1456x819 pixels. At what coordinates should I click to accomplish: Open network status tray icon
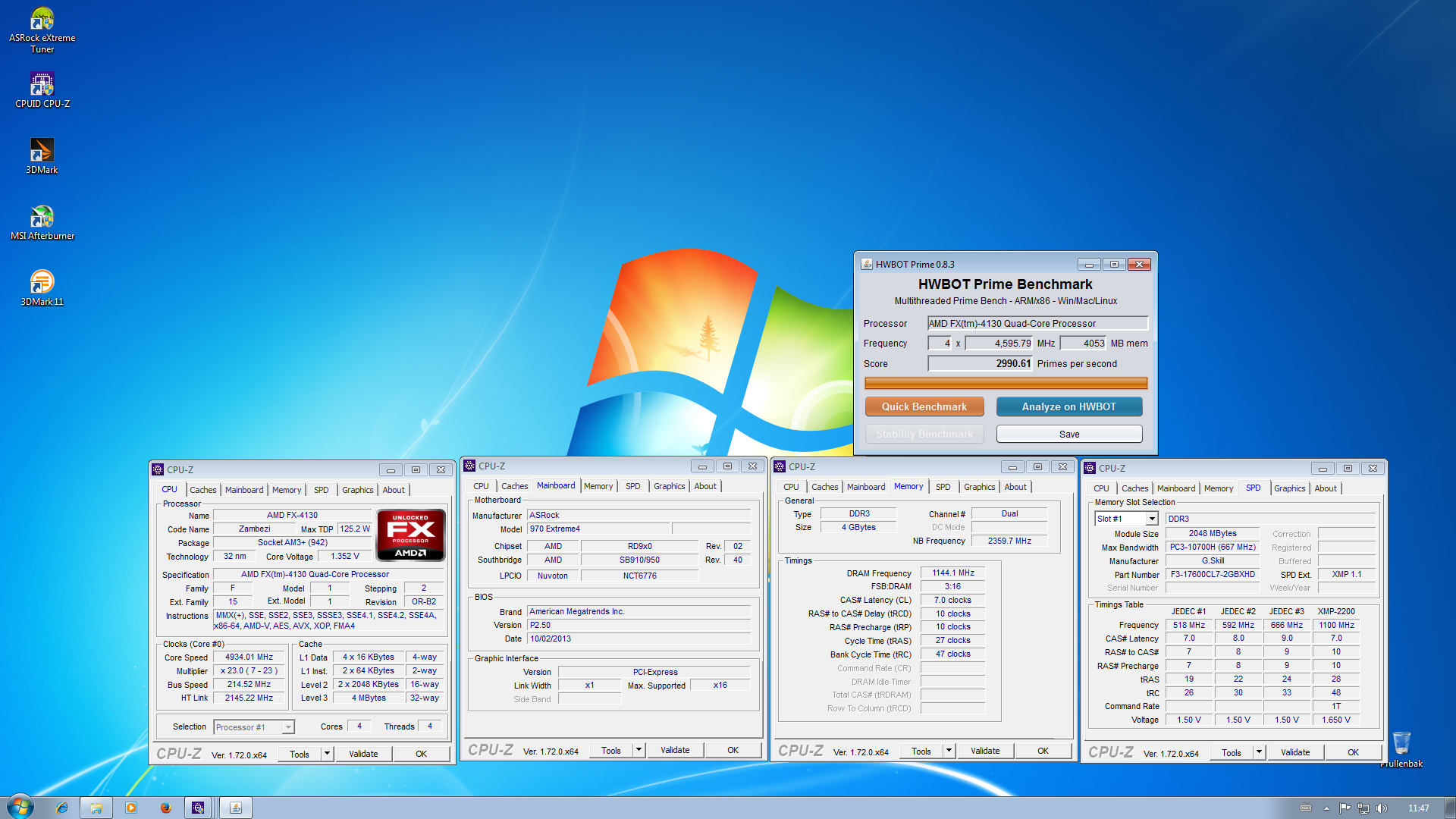point(1363,808)
